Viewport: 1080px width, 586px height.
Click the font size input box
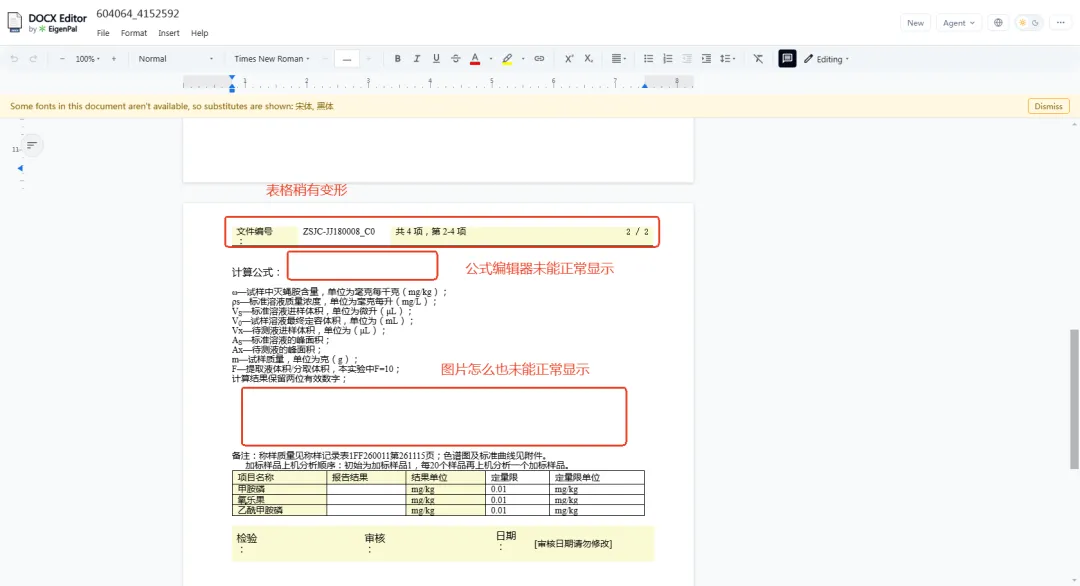point(346,59)
